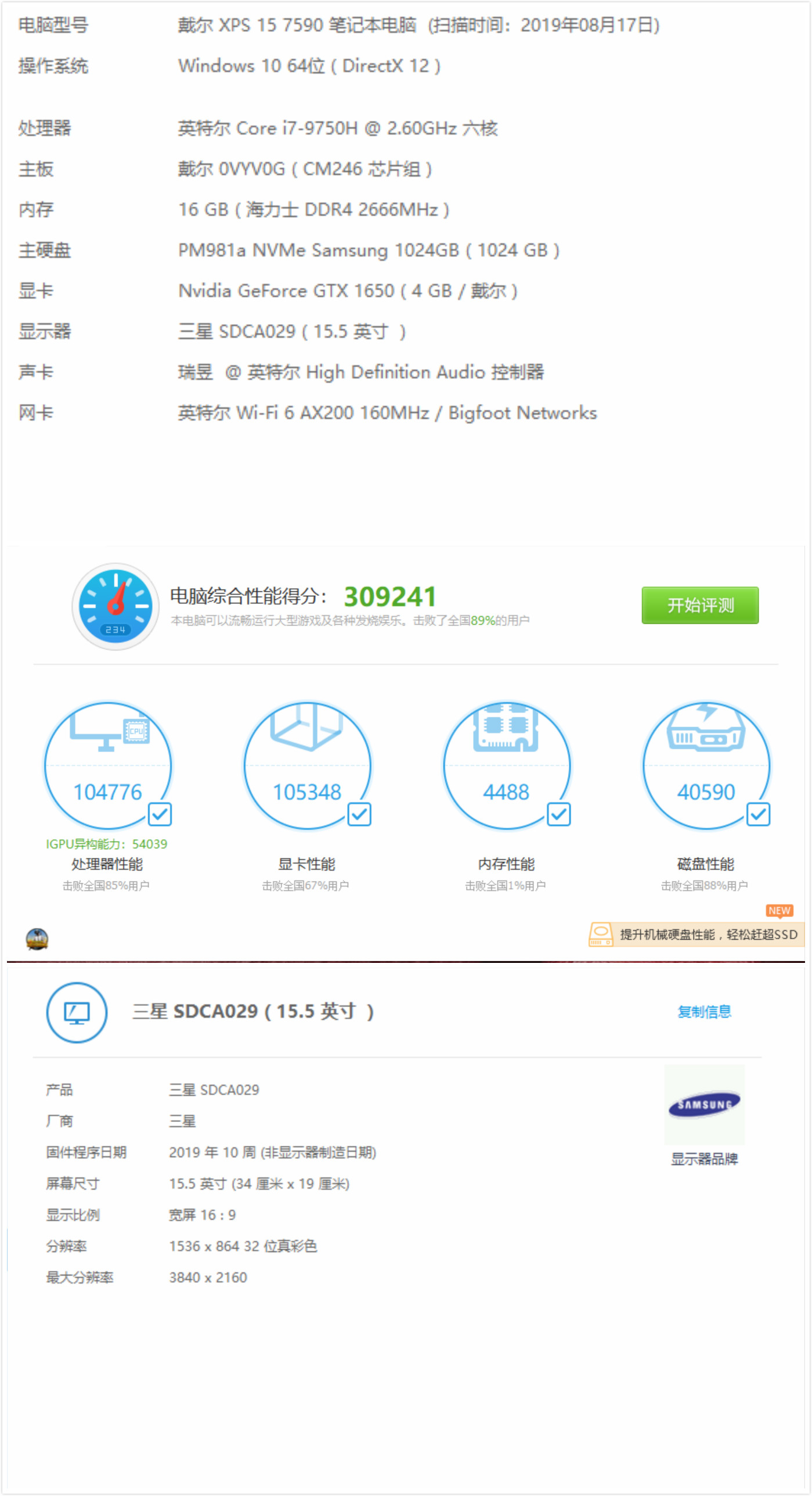Click the disk performance drive icon
This screenshot has width=812, height=1496.
click(706, 728)
